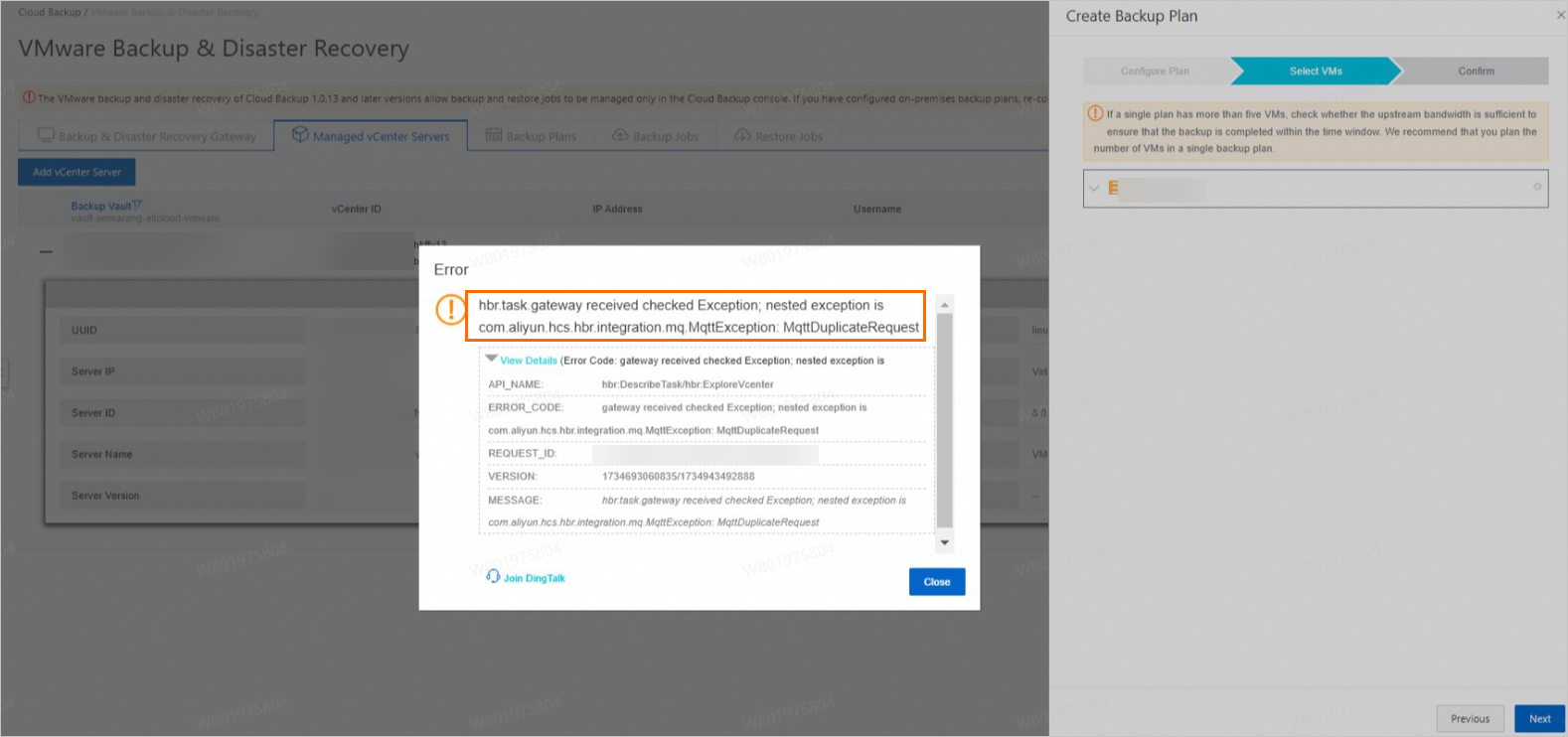This screenshot has height=737, width=1568.
Task: Go back with Previous button
Action: (x=1470, y=719)
